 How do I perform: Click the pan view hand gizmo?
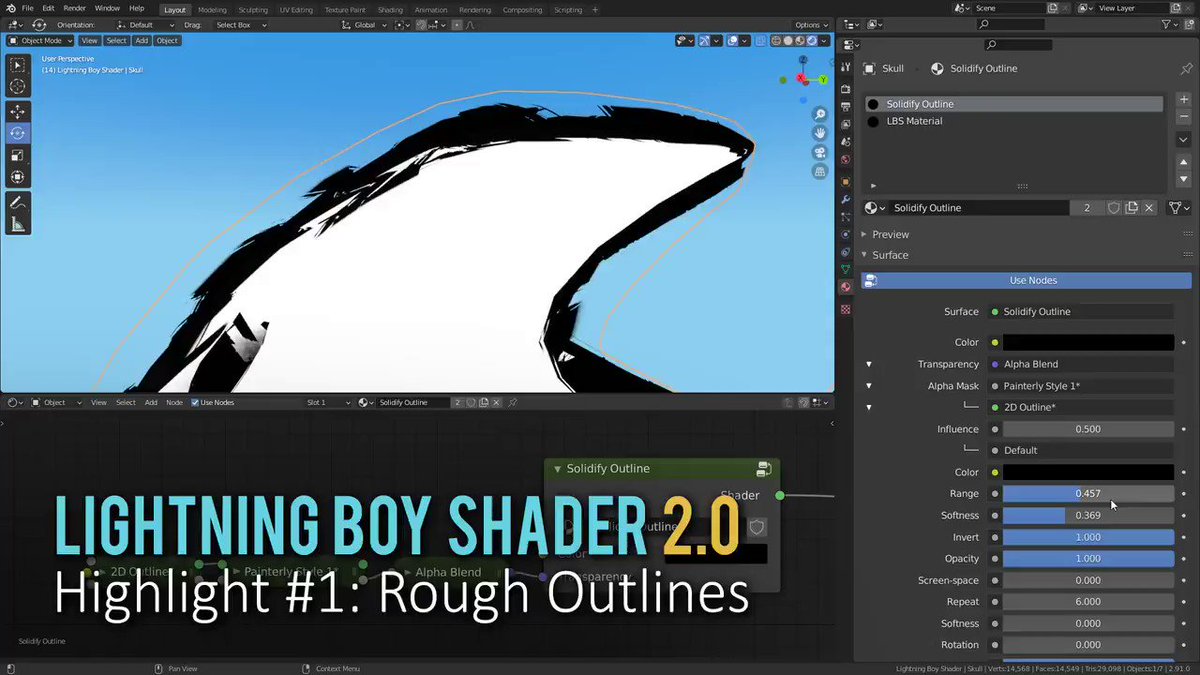click(x=820, y=133)
